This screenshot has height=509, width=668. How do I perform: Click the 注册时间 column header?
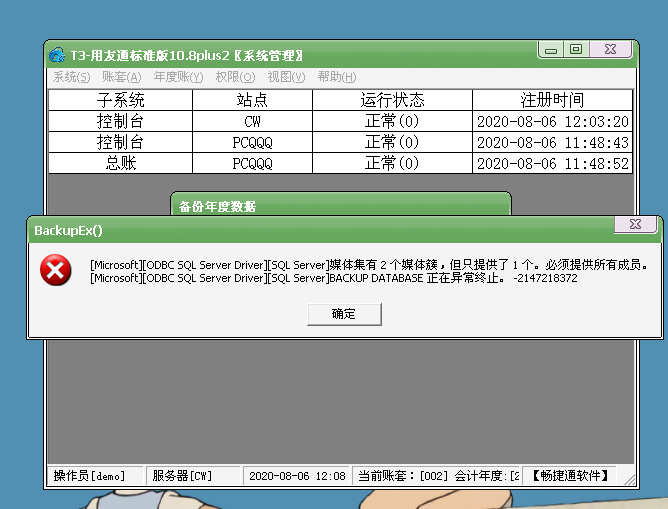[552, 100]
